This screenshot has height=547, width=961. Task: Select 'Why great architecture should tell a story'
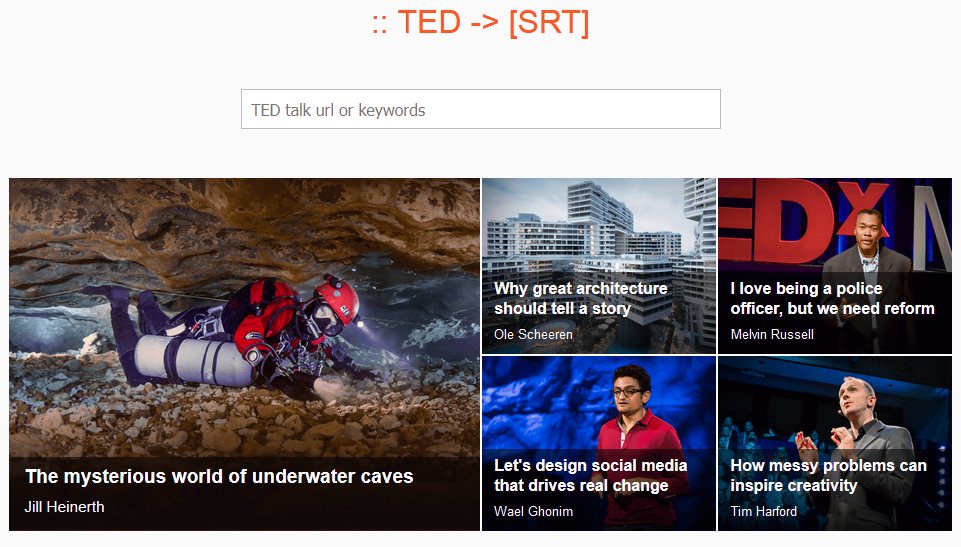[580, 298]
